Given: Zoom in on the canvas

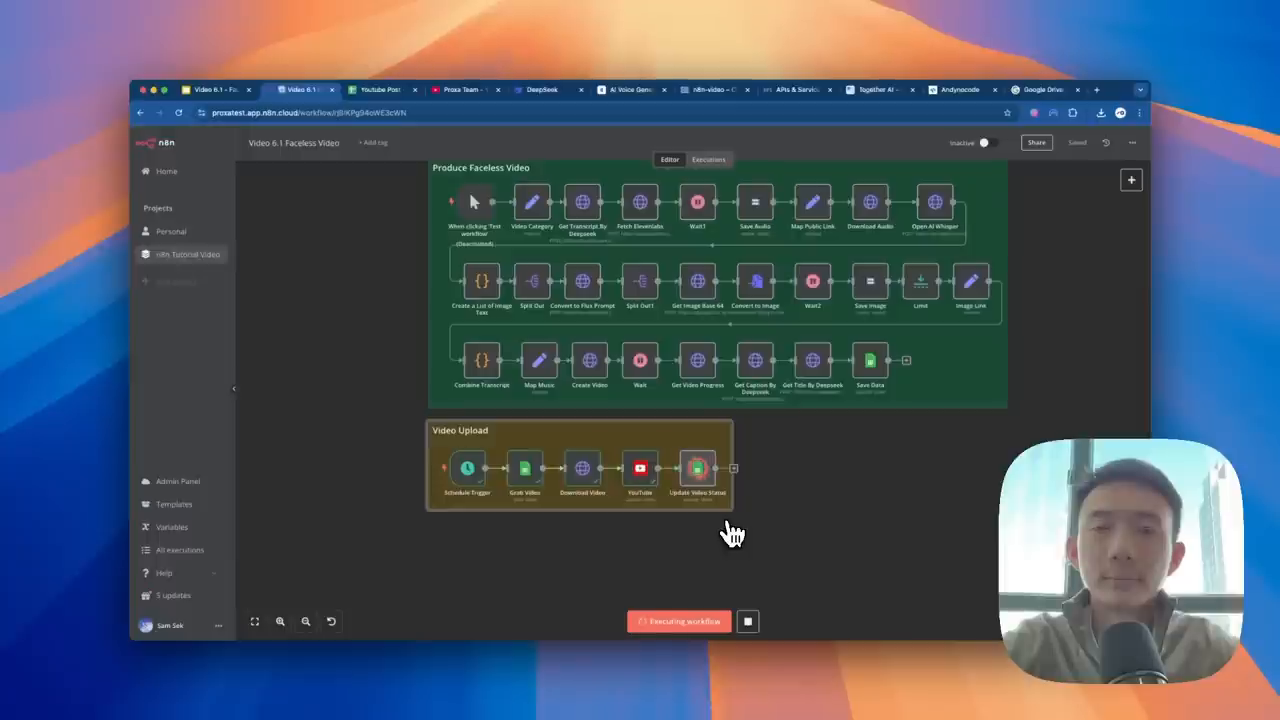Looking at the screenshot, I should click(x=280, y=621).
